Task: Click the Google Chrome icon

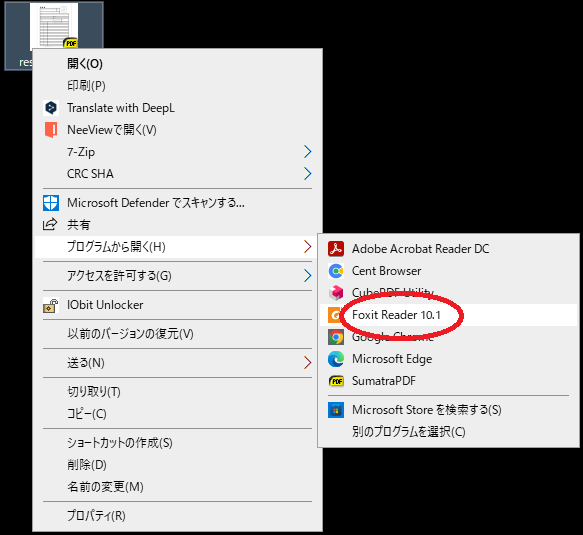Action: click(336, 337)
